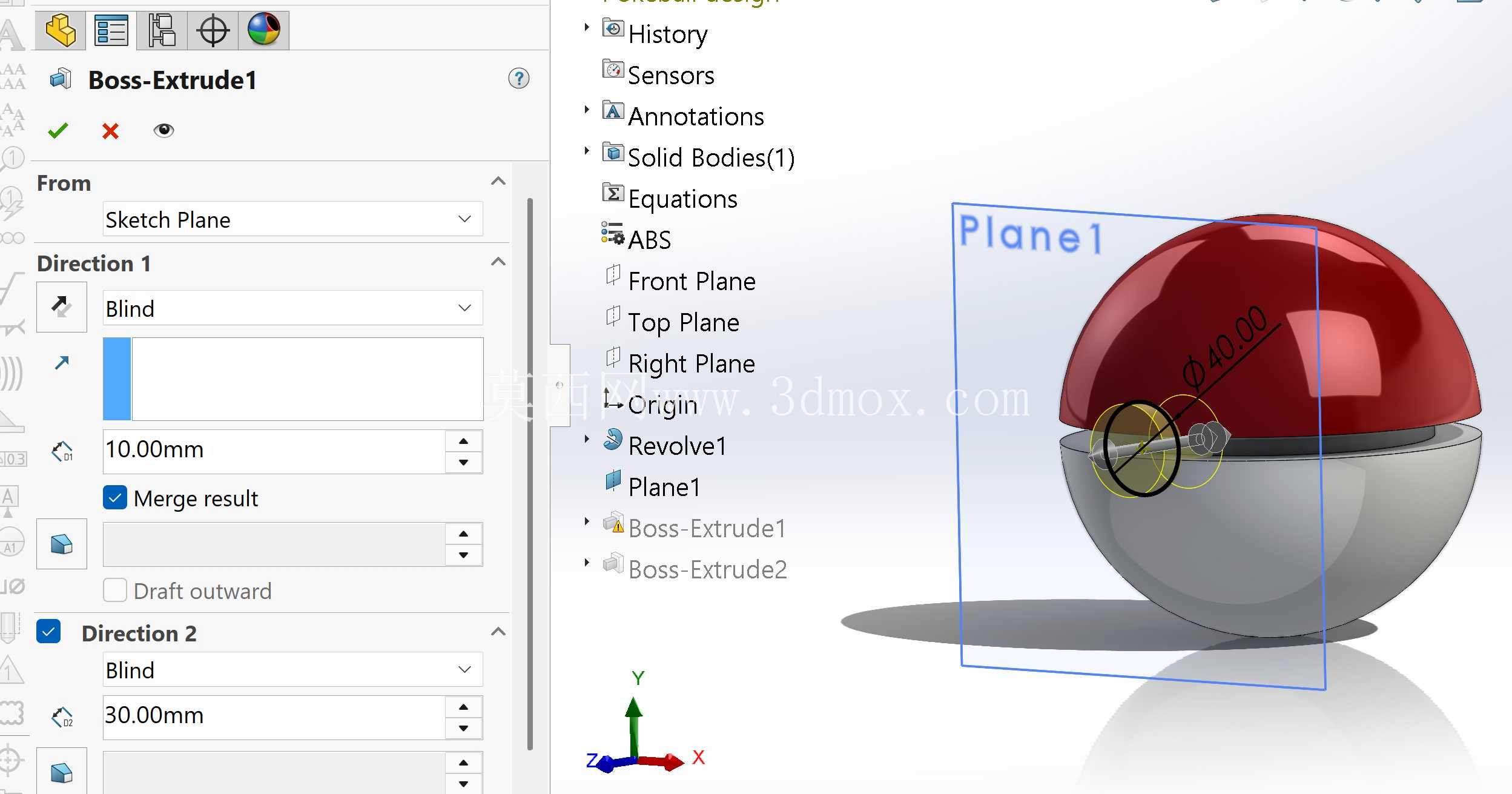This screenshot has width=1512, height=794.
Task: Click the PropertyManager vertical scrollbar
Action: (530, 474)
